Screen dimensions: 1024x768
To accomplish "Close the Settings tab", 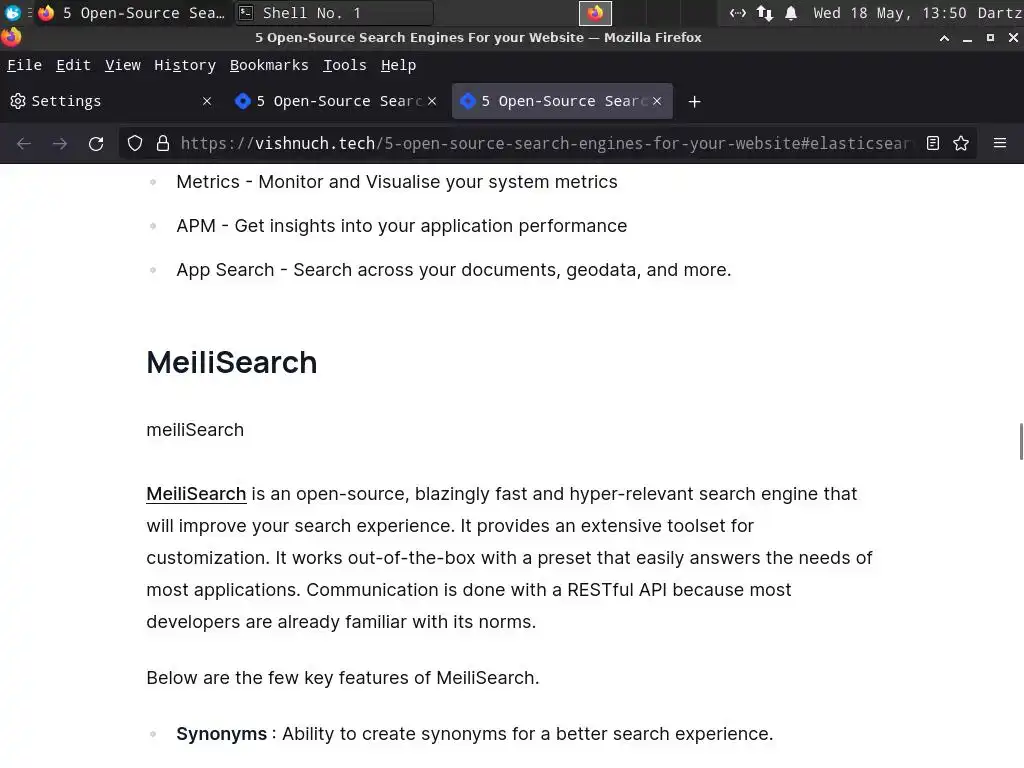I will (x=207, y=101).
